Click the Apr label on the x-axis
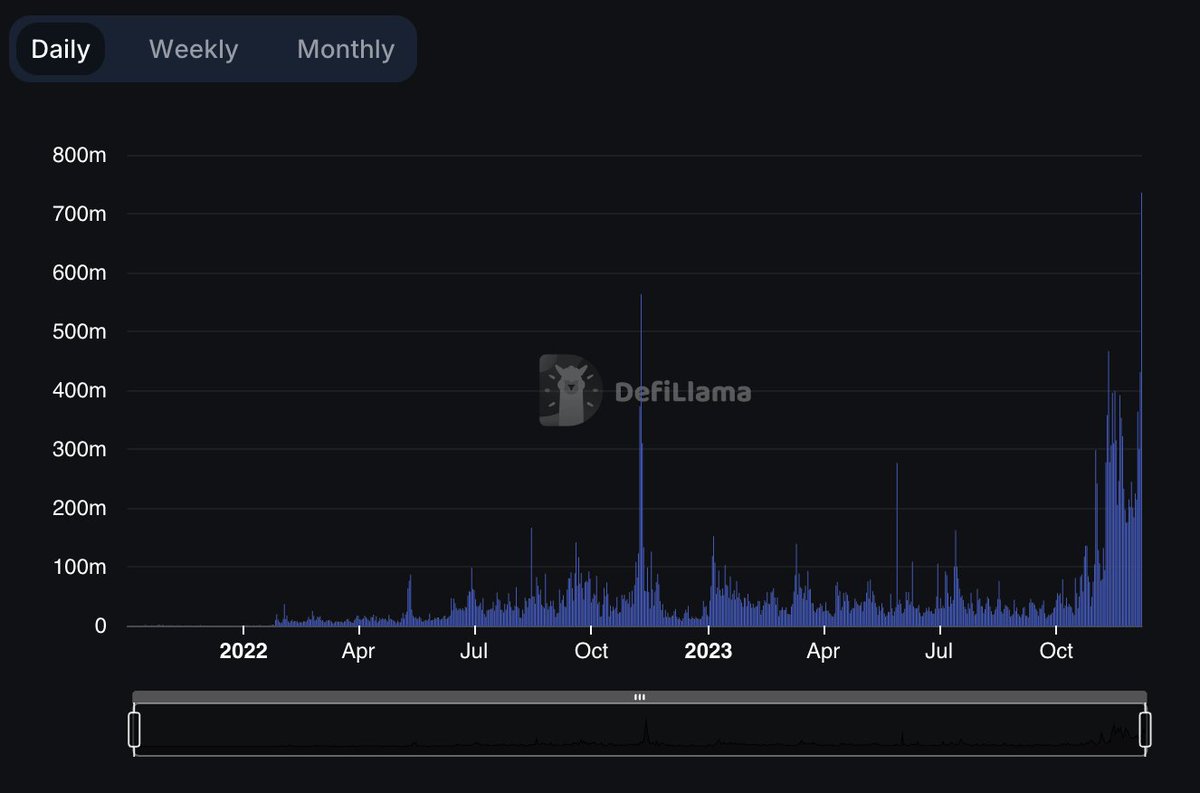This screenshot has height=793, width=1200. coord(358,651)
